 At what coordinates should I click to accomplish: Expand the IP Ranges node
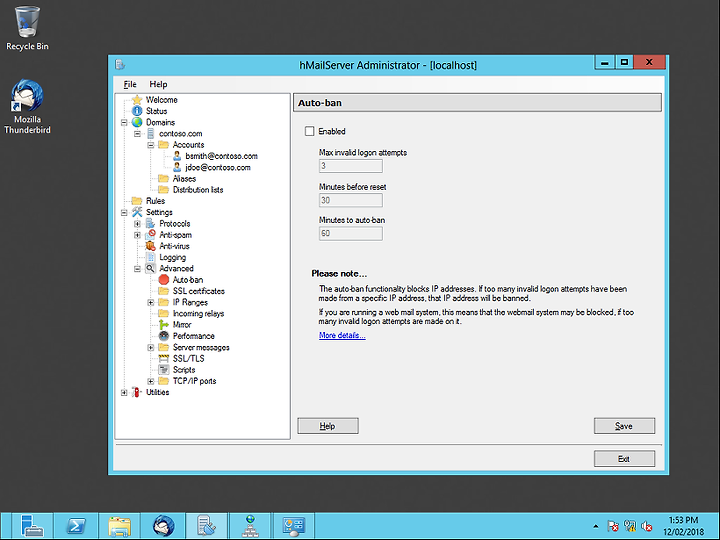[151, 303]
